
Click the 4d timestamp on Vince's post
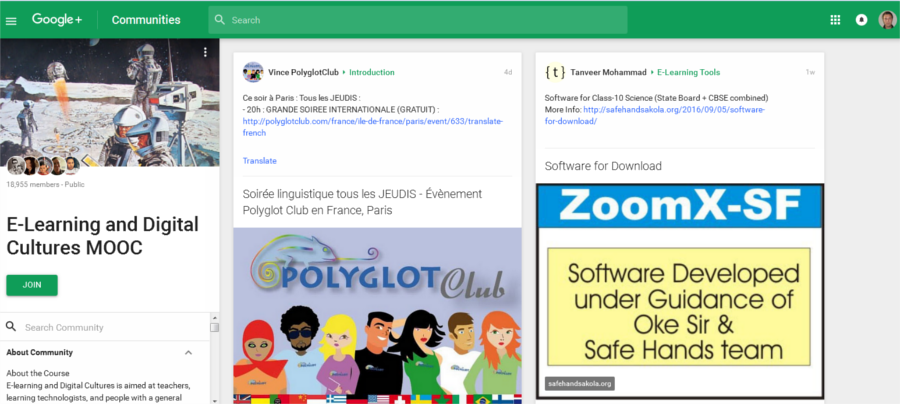(x=508, y=72)
